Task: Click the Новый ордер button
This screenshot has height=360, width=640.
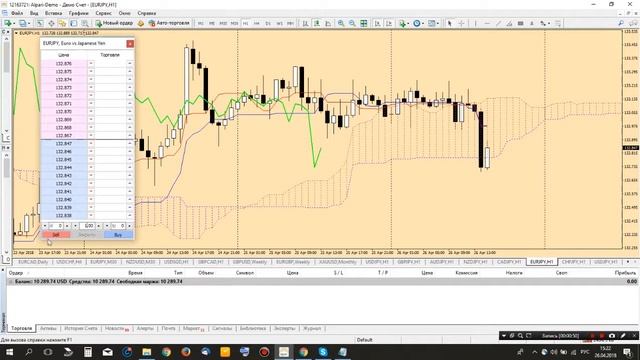Action: pos(114,23)
